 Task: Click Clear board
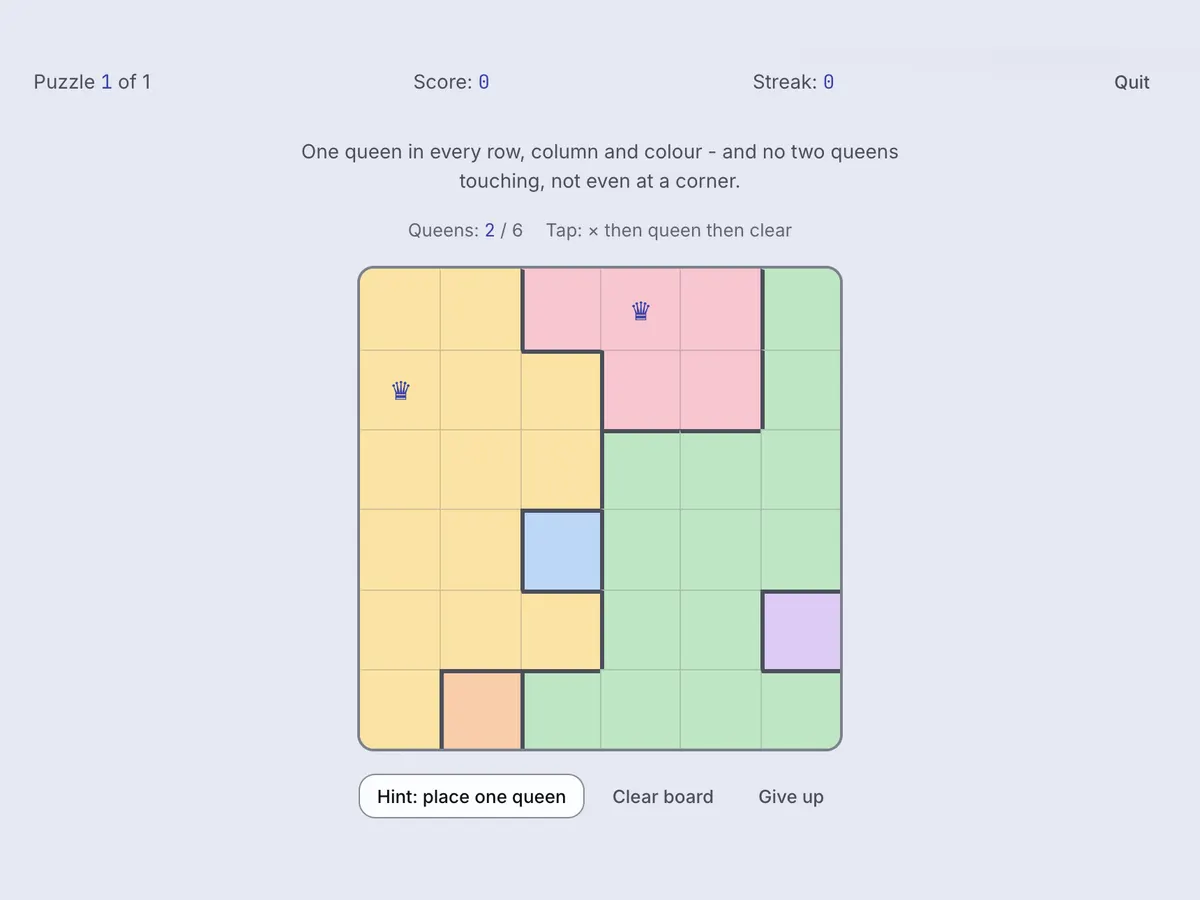[x=663, y=796]
